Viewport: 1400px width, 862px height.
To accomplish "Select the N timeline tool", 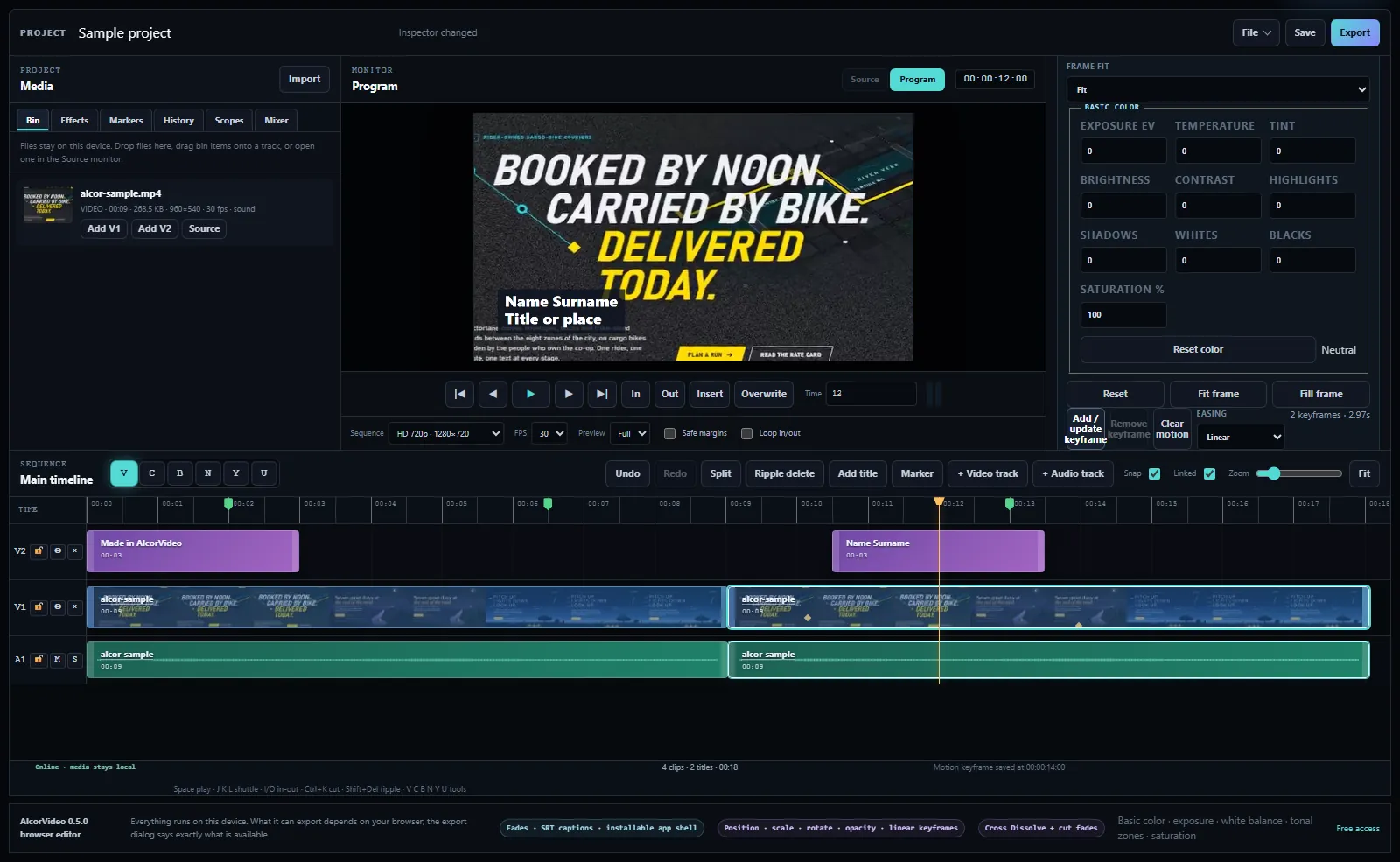I will pos(208,473).
